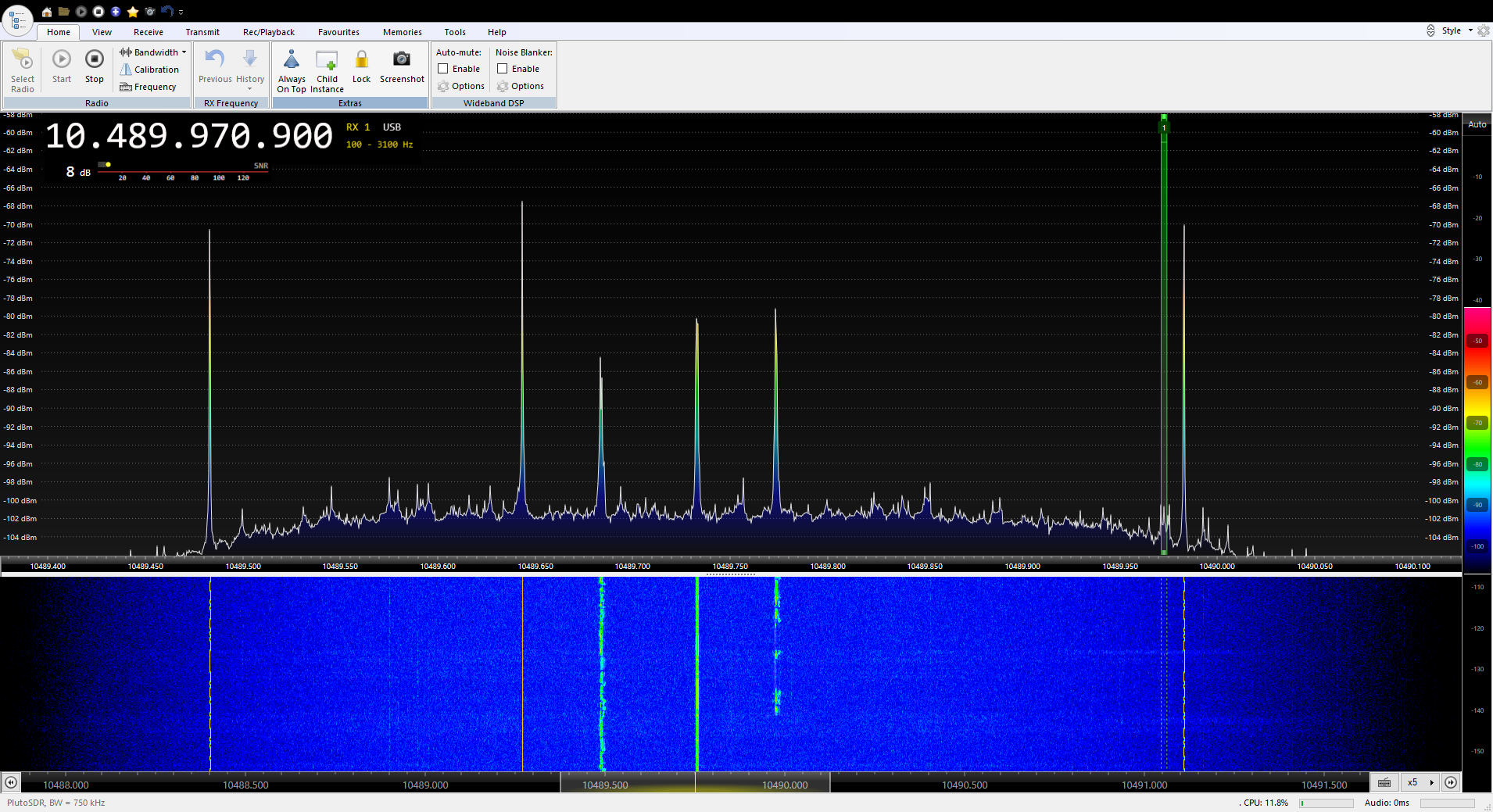The height and width of the screenshot is (812, 1493).
Task: Click the Always On Top icon
Action: point(292,60)
